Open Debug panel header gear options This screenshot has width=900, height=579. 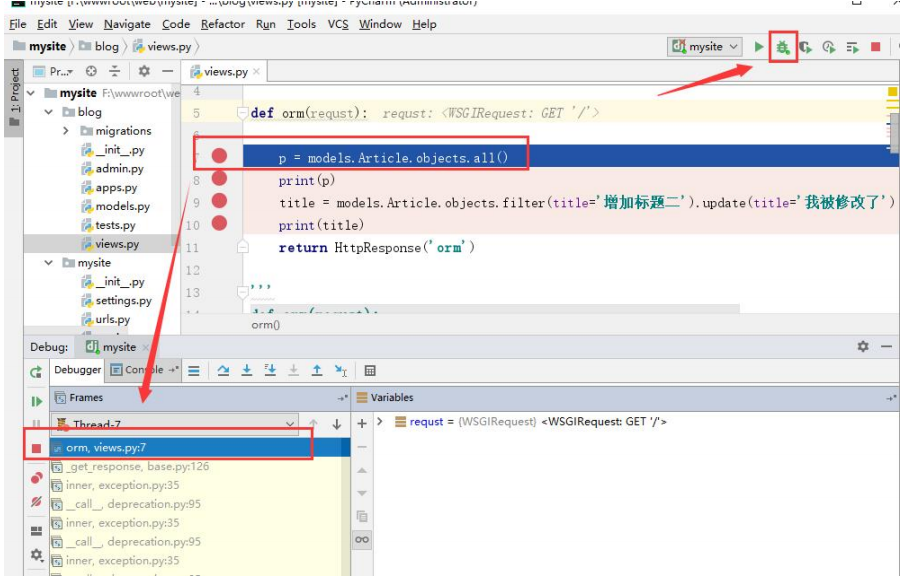[x=863, y=347]
